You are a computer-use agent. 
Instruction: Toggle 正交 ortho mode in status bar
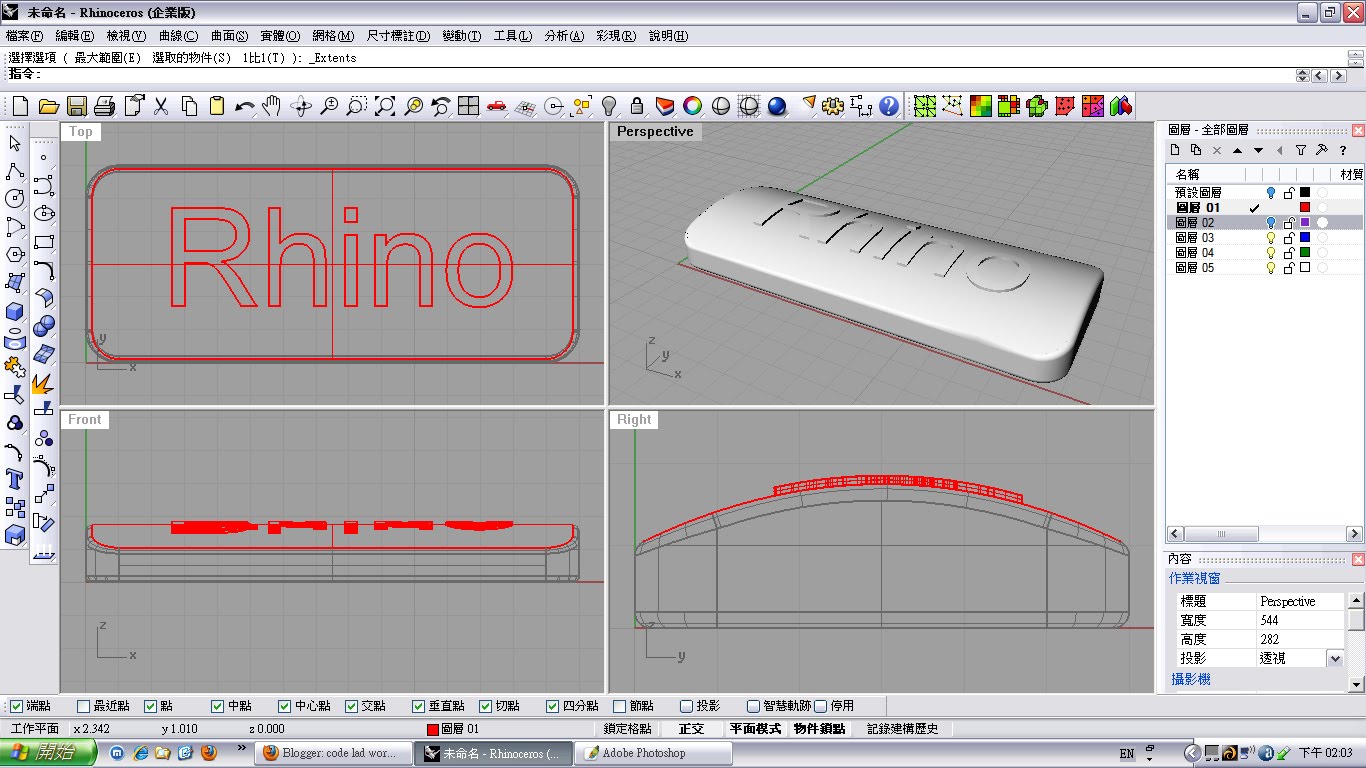pyautogui.click(x=691, y=729)
